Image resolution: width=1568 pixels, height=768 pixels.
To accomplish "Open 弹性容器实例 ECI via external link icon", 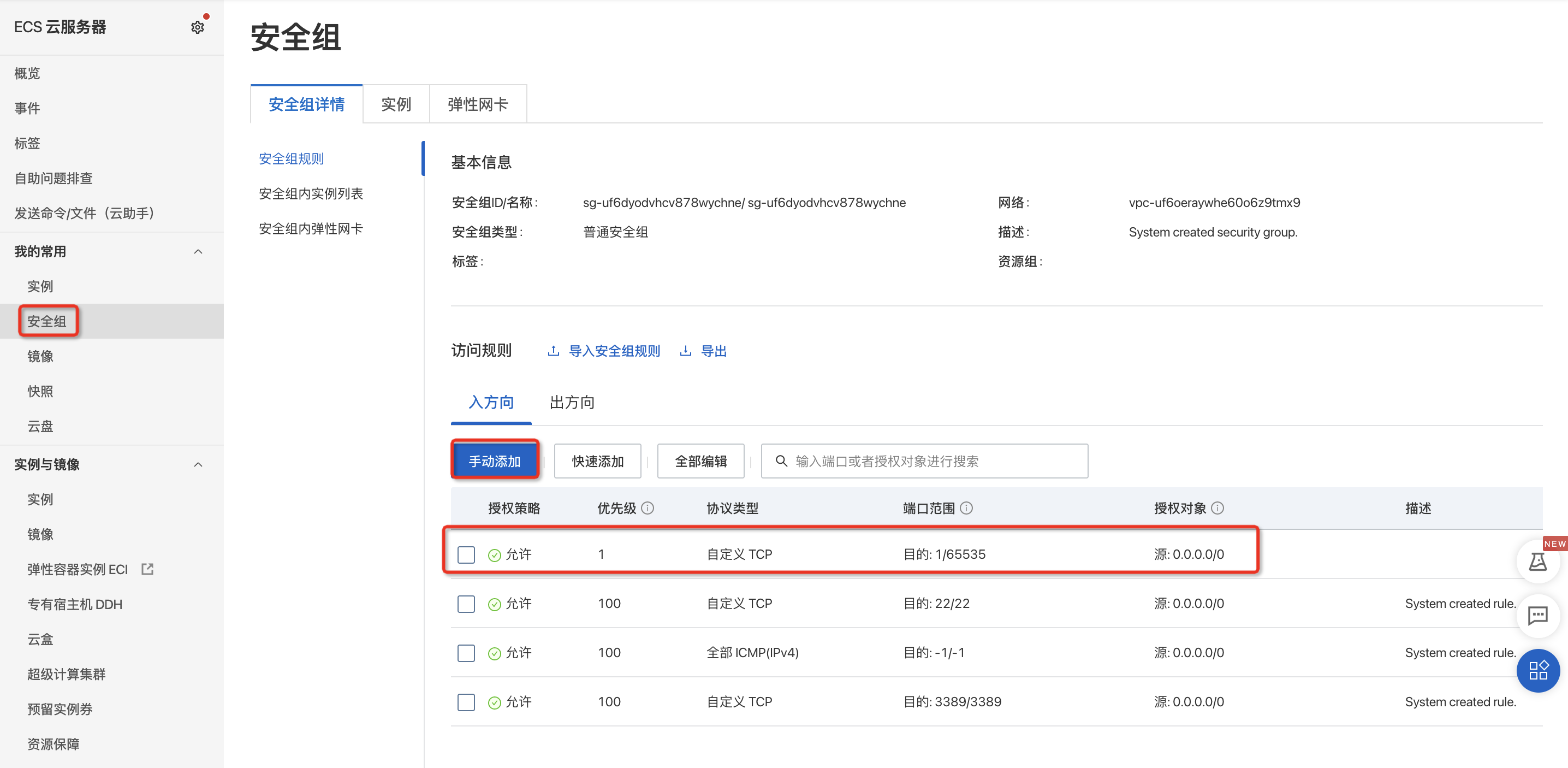I will point(147,569).
